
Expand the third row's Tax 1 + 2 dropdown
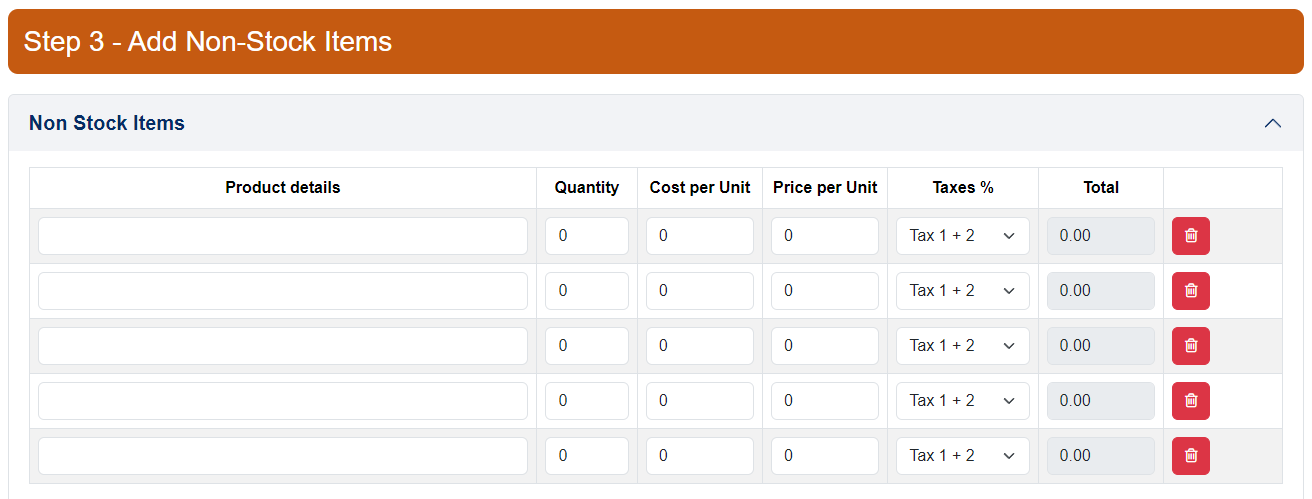pos(962,346)
